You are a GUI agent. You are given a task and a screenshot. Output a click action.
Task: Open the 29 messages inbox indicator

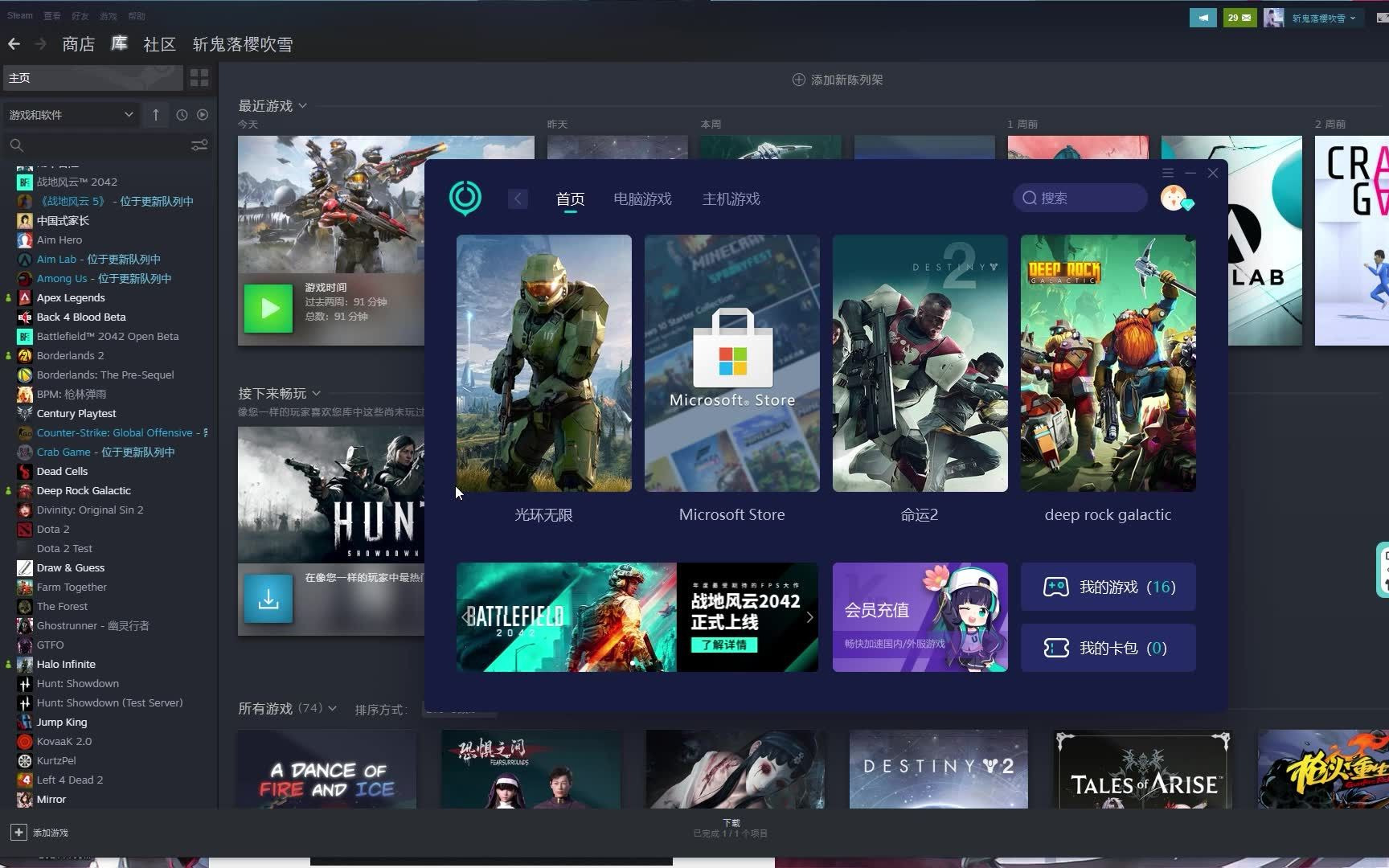[1240, 18]
